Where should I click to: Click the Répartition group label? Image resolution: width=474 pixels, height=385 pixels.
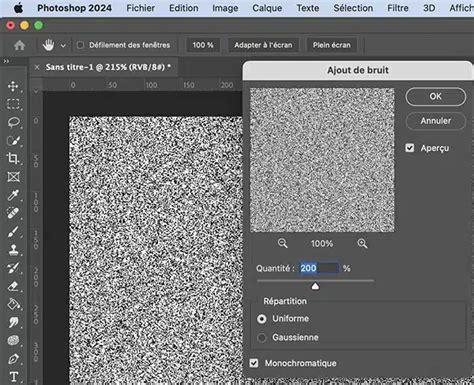[x=285, y=301]
